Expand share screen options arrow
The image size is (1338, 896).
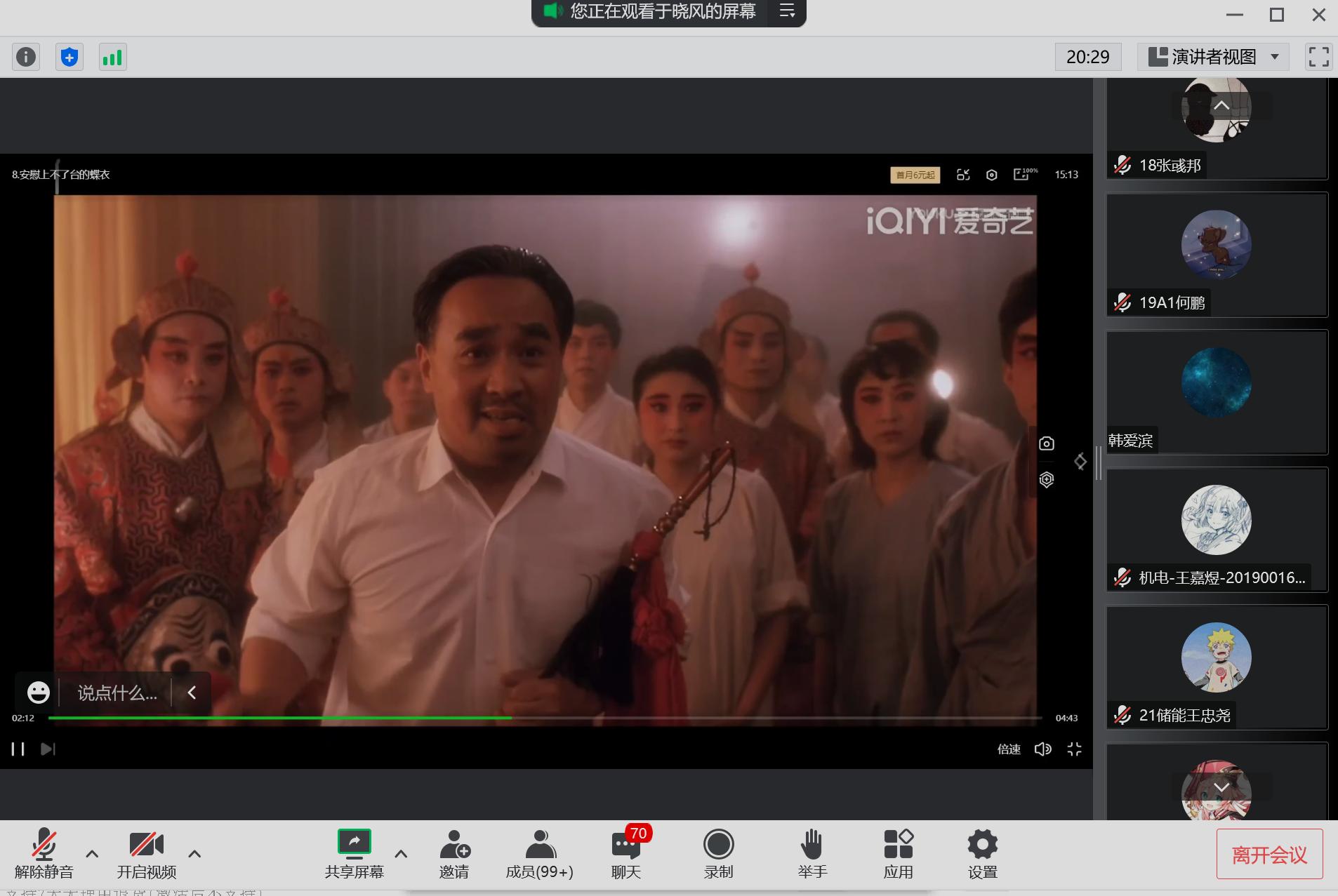point(401,854)
